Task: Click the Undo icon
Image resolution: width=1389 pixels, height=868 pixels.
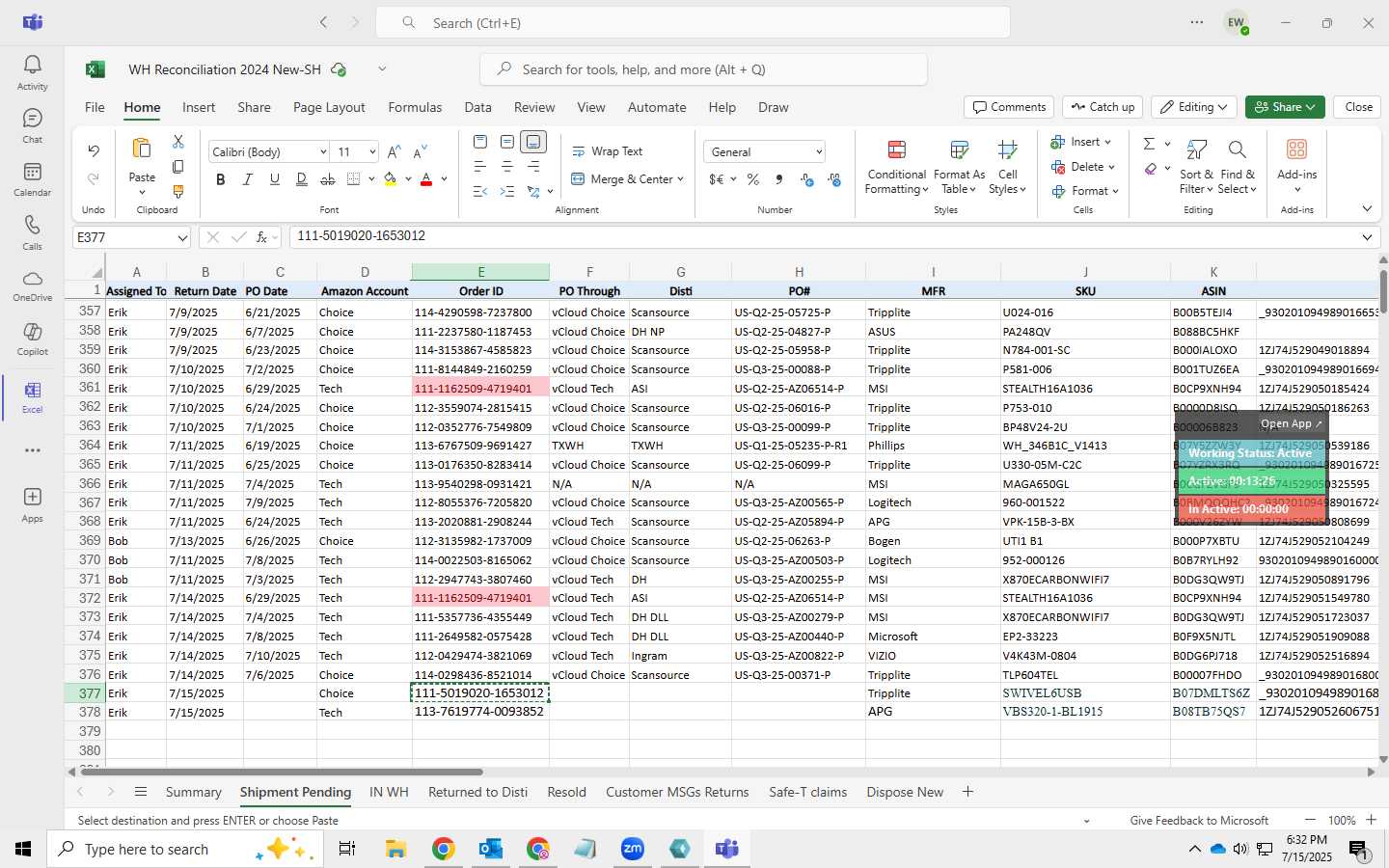Action: (x=94, y=150)
